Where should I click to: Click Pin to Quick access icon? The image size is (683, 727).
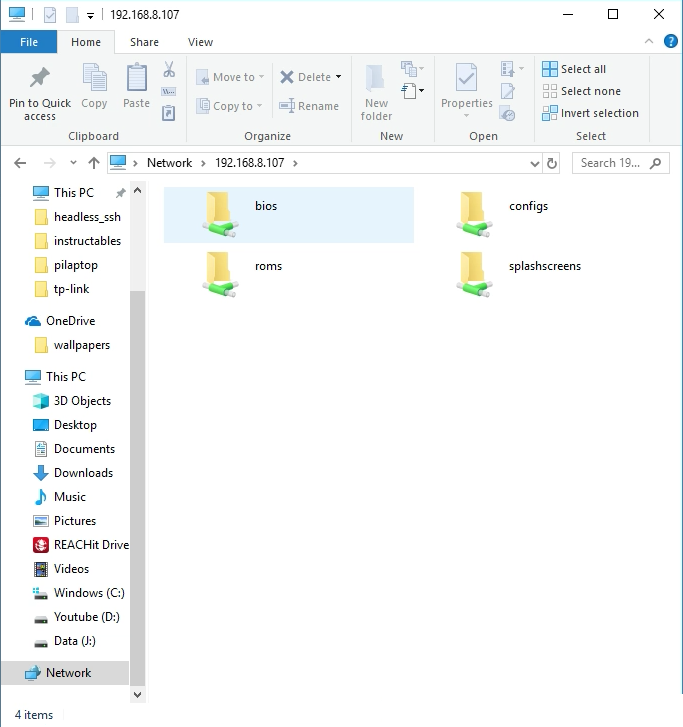click(x=39, y=77)
